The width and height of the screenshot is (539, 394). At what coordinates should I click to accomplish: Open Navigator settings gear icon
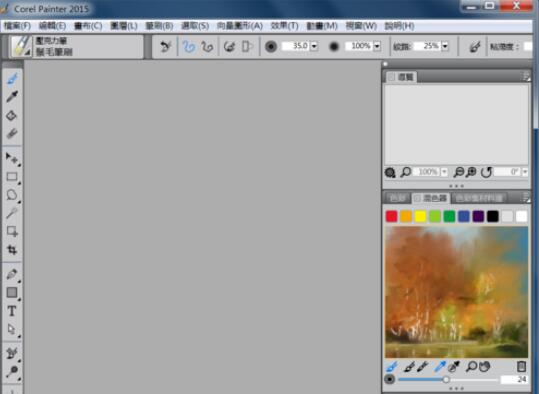[x=390, y=172]
